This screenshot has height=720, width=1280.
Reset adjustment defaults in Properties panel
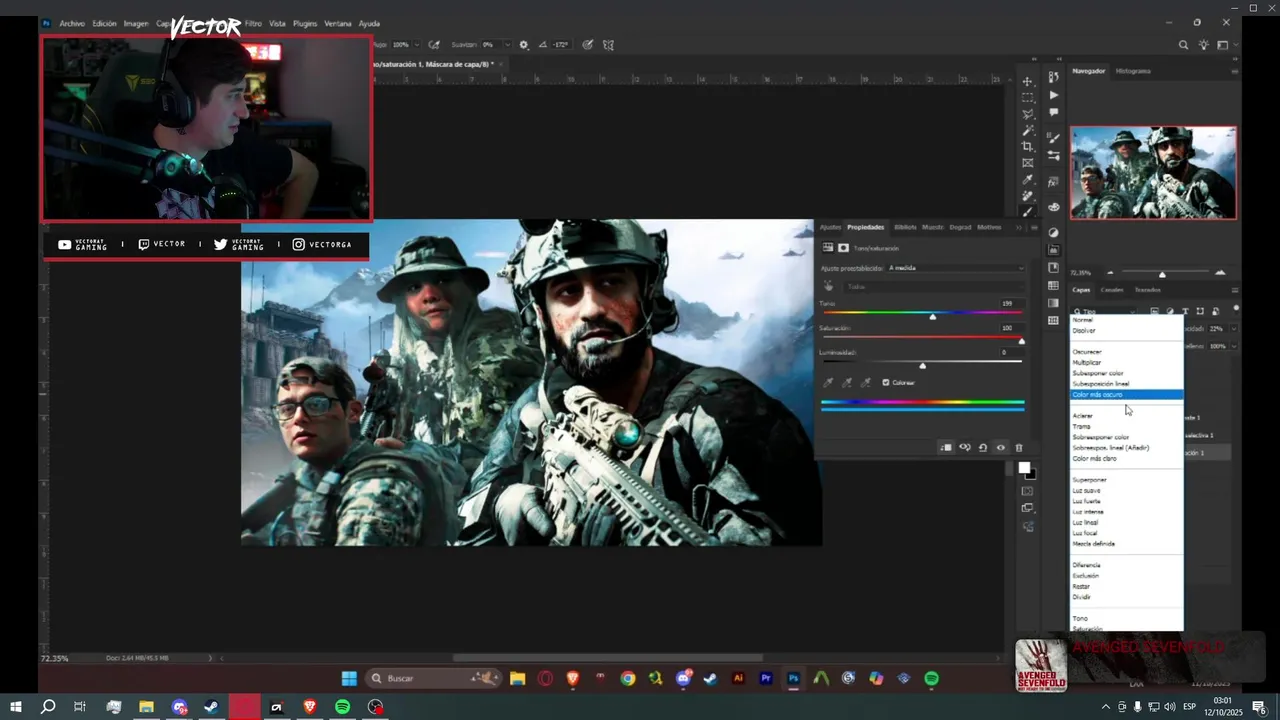[x=983, y=448]
